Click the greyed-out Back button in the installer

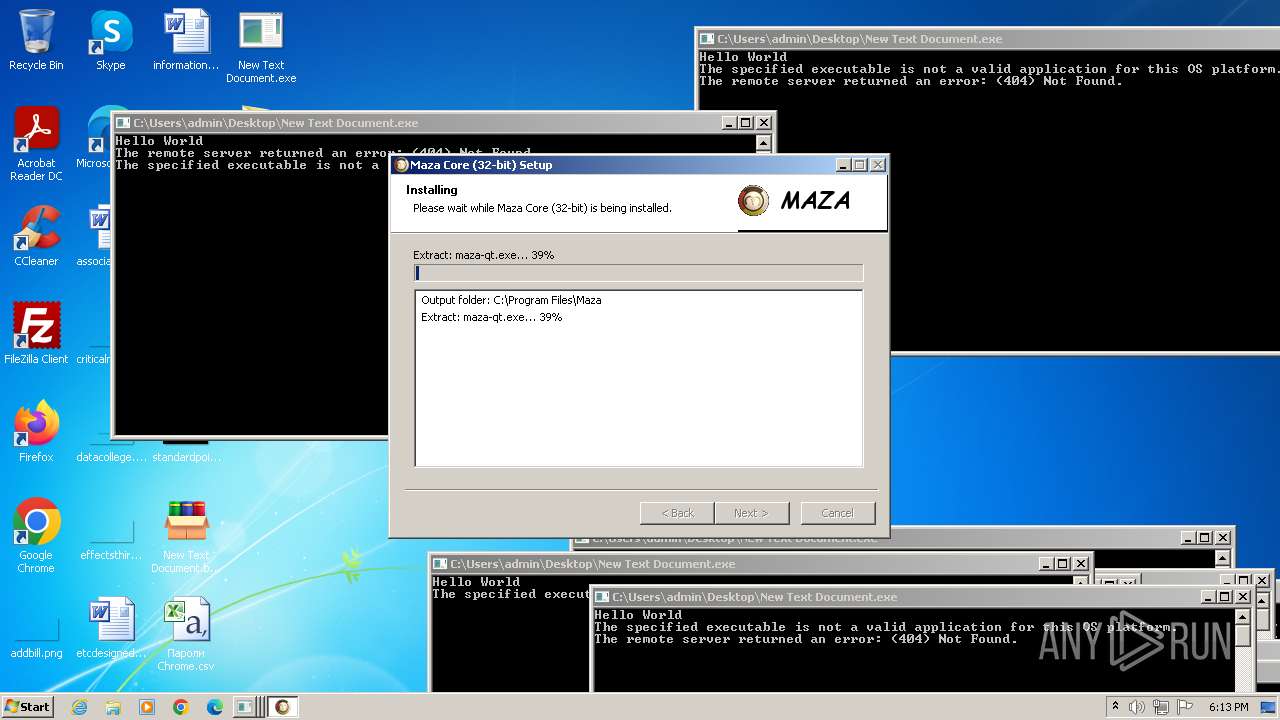[x=677, y=513]
